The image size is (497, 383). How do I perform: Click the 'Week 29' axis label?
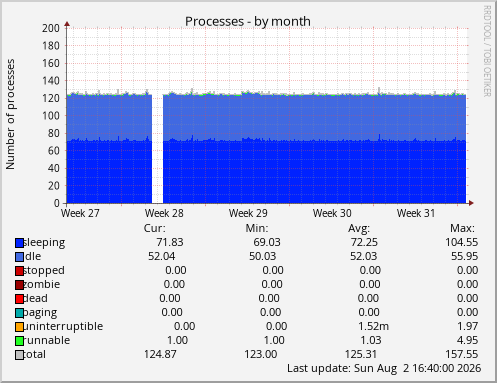coord(248,213)
